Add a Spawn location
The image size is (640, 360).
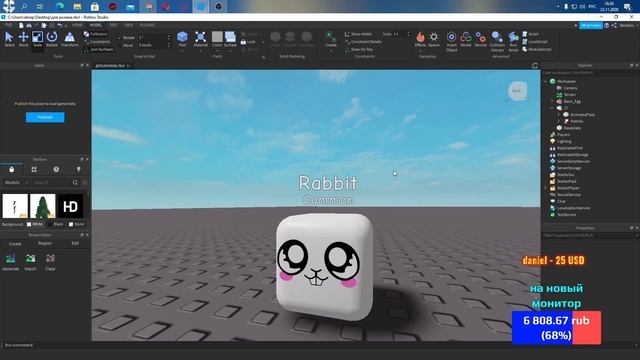click(x=434, y=38)
